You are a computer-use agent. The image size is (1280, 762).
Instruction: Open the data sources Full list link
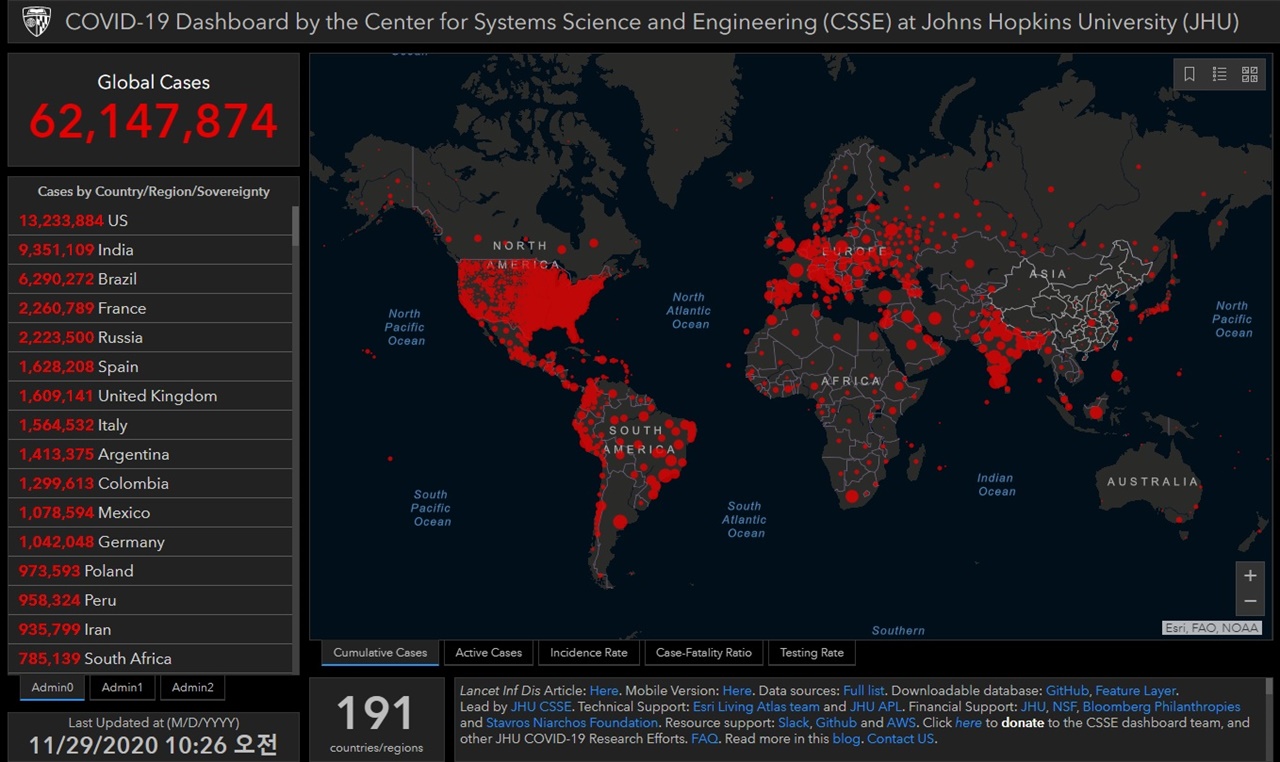point(865,691)
